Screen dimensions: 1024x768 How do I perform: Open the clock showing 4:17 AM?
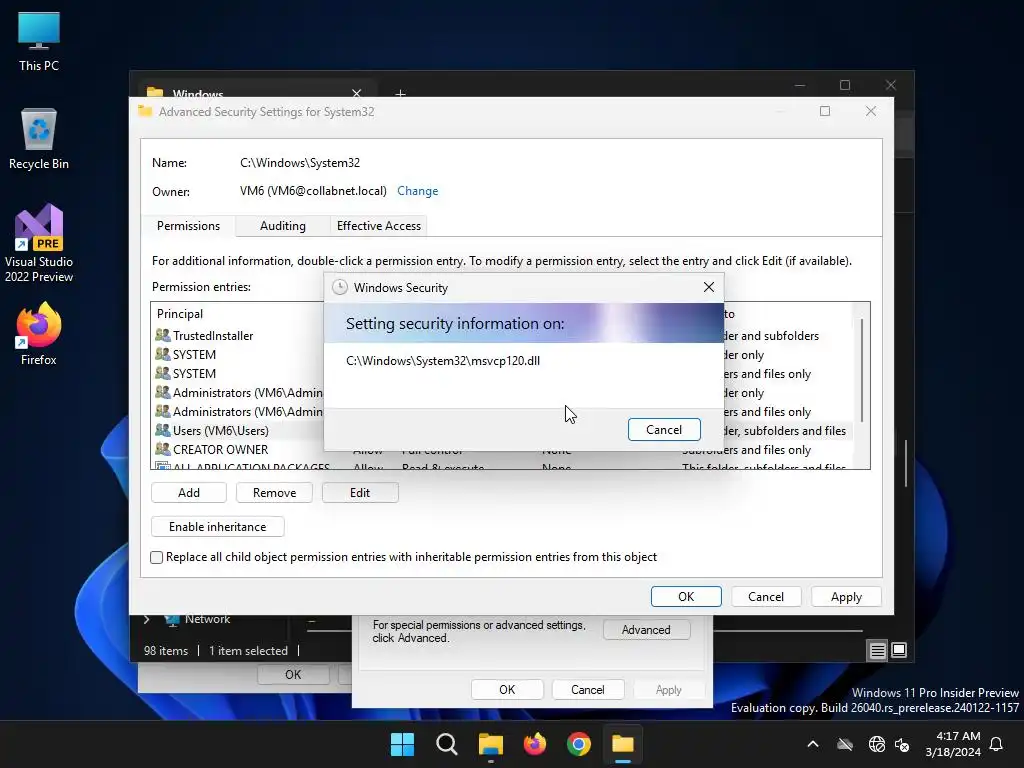pyautogui.click(x=953, y=744)
